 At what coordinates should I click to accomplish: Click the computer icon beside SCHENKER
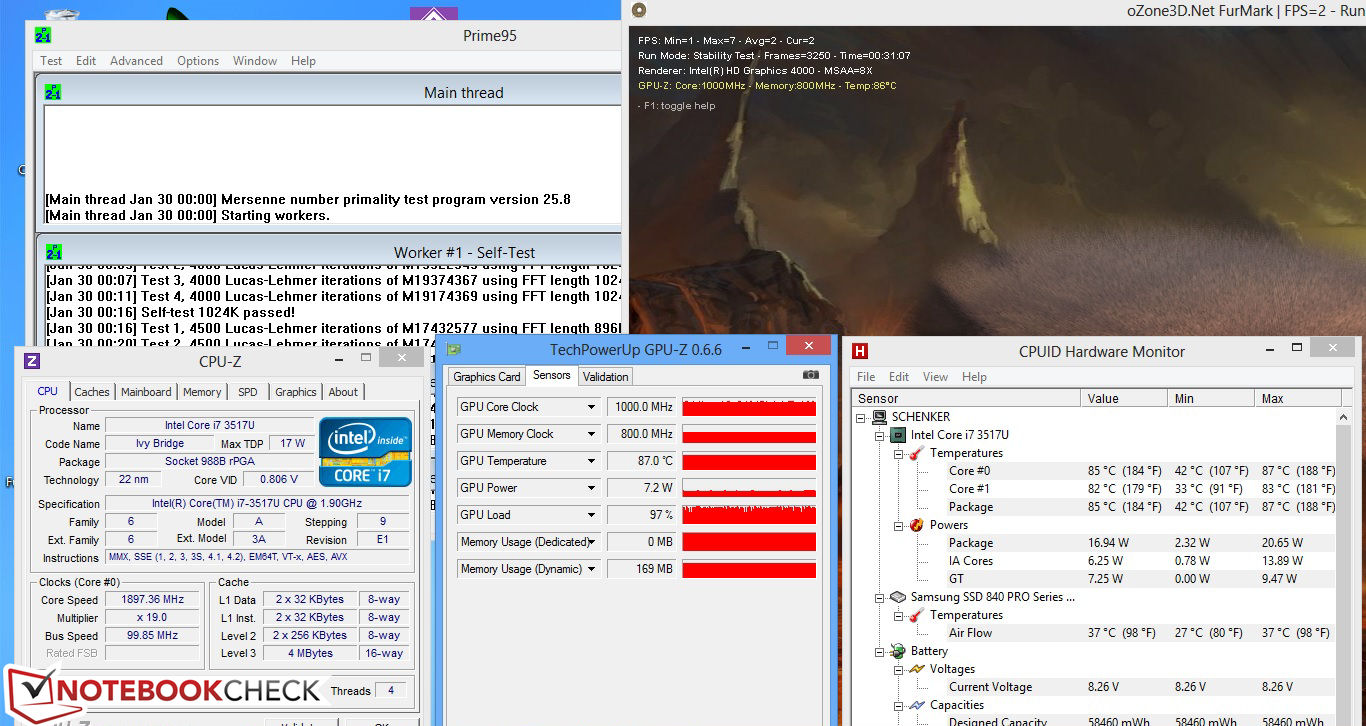click(879, 417)
